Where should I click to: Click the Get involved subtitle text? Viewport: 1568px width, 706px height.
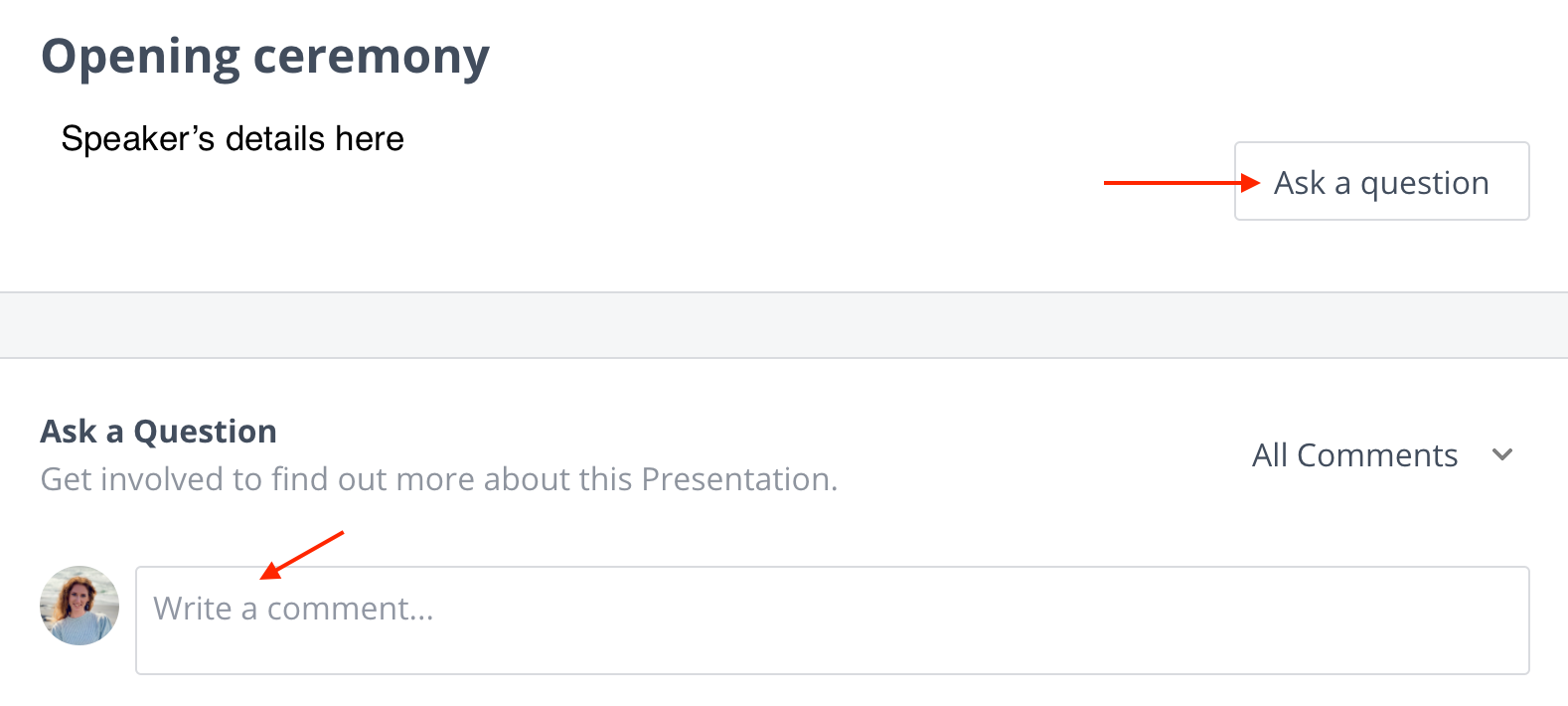(x=439, y=479)
